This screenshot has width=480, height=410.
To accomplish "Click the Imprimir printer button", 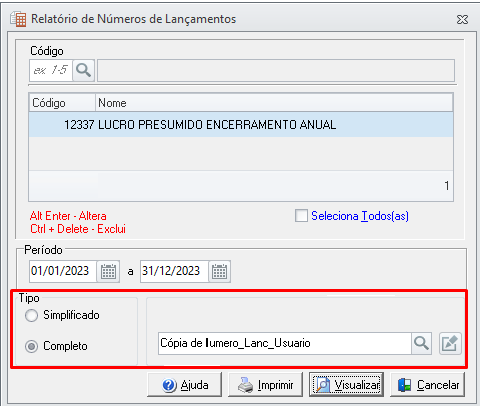I will click(x=265, y=385).
